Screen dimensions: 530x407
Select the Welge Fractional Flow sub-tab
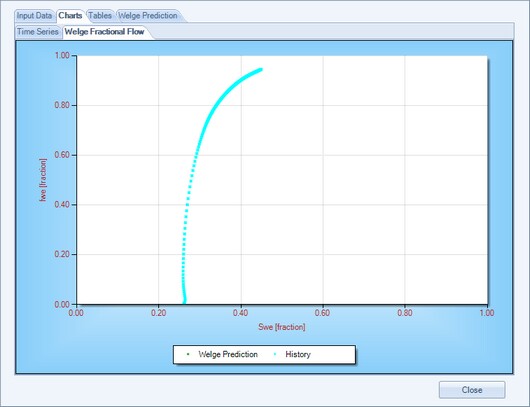pyautogui.click(x=104, y=32)
